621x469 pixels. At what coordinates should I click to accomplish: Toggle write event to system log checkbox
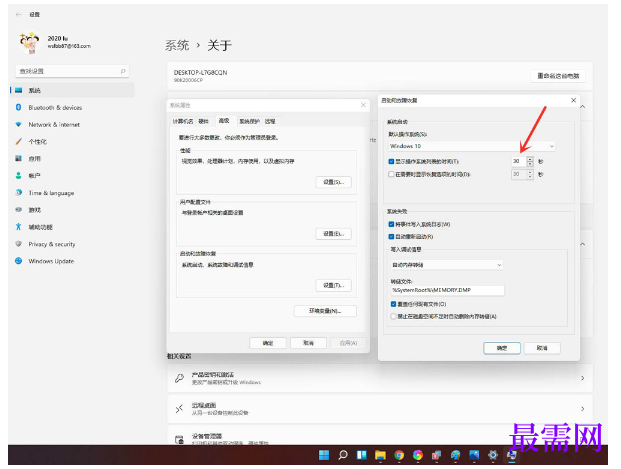point(391,224)
